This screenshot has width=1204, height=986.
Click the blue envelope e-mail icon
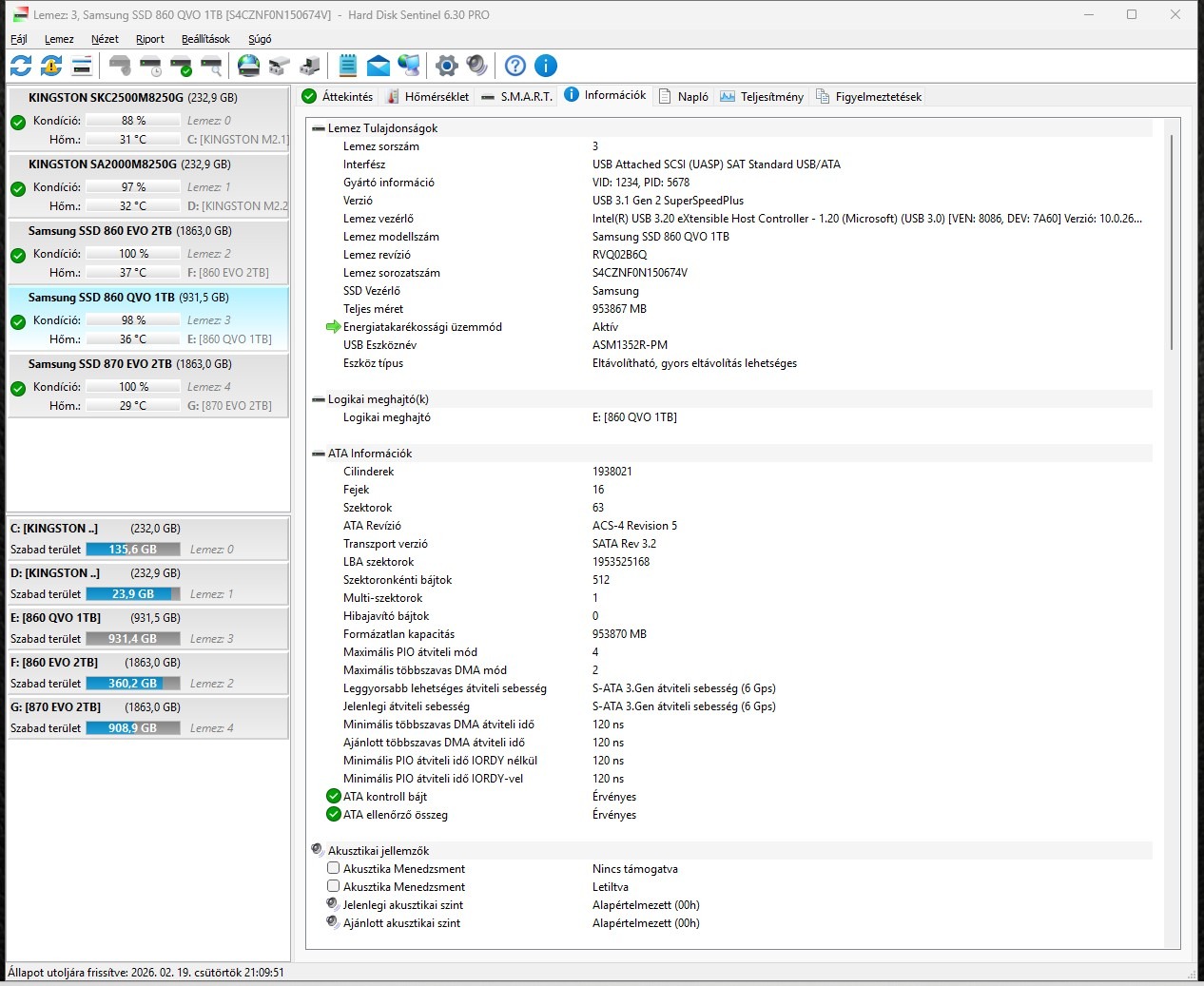pos(379,66)
